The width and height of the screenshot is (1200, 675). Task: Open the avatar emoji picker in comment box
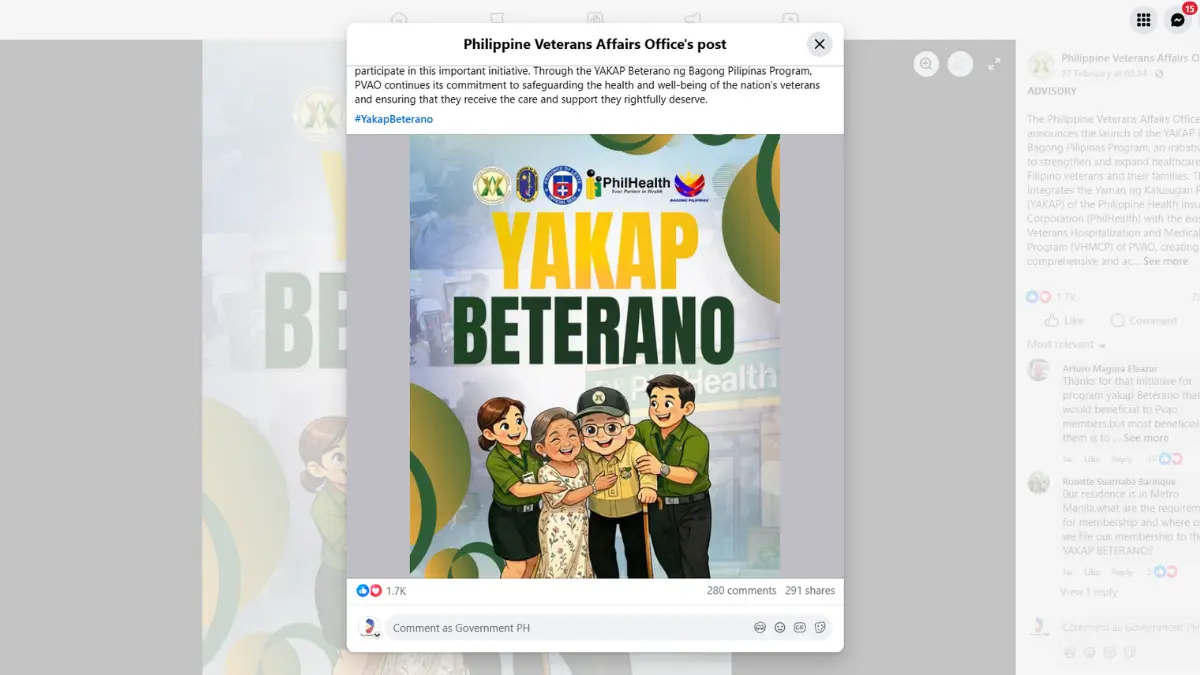tap(760, 628)
